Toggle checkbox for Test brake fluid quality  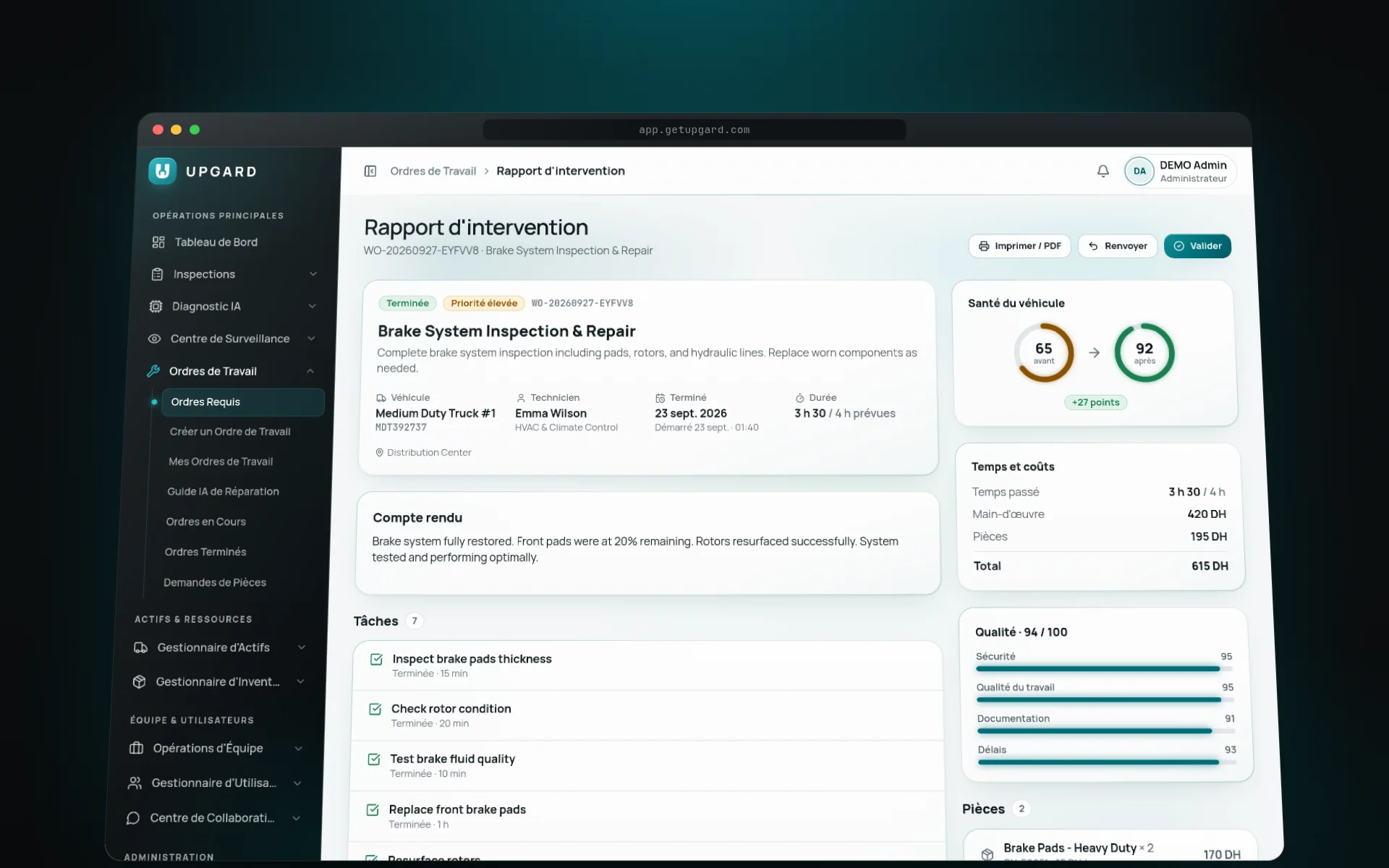click(x=374, y=759)
